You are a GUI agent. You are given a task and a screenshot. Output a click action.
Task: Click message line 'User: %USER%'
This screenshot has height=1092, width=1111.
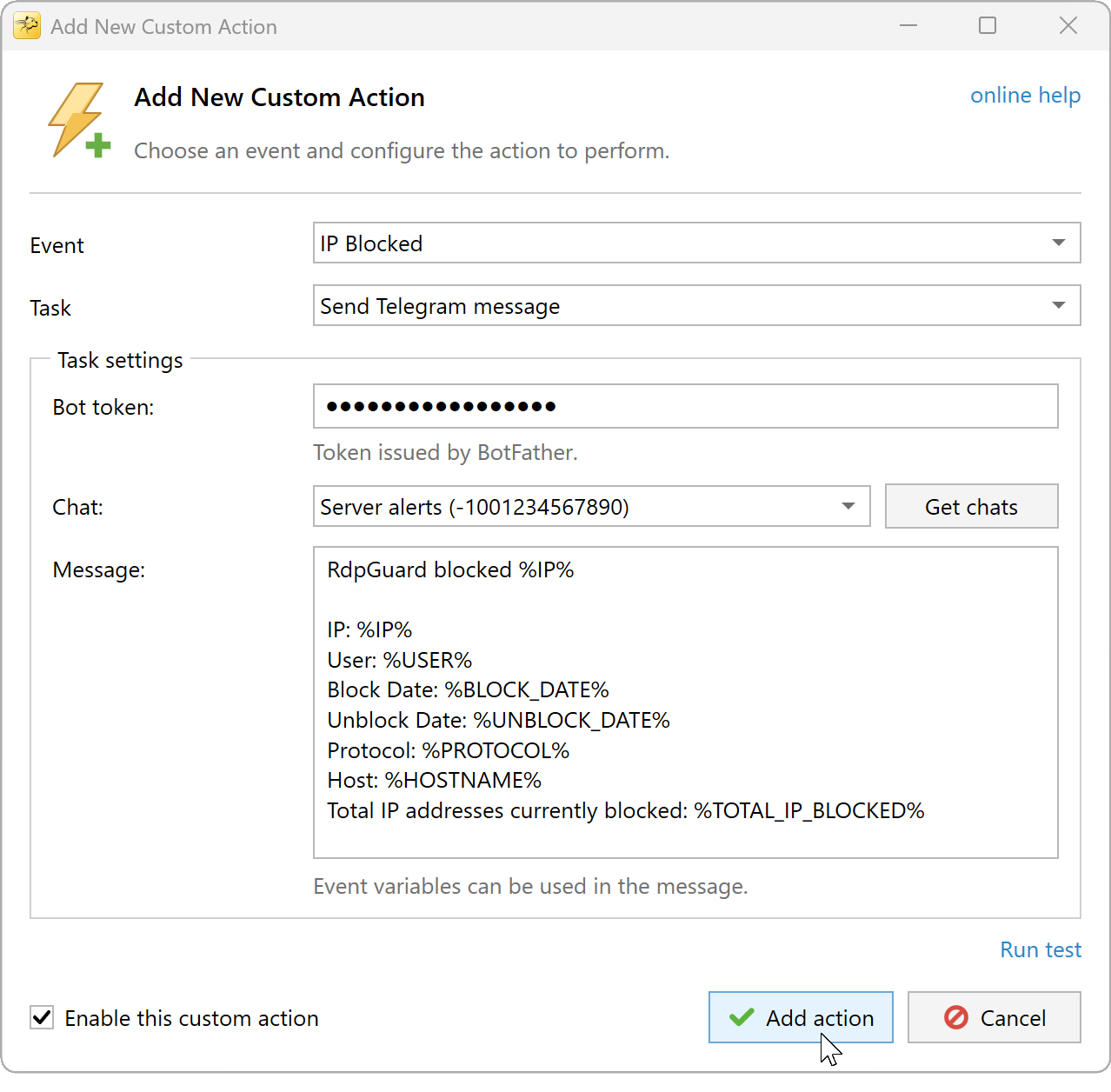click(399, 660)
